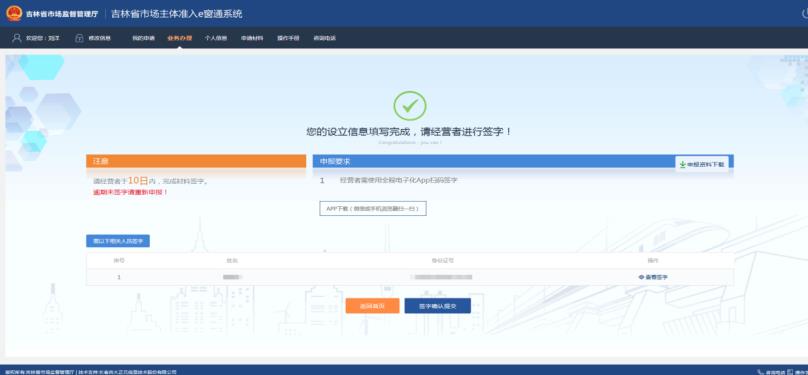This screenshot has width=808, height=375.
Task: Select the 业务办理 tab
Action: (179, 38)
